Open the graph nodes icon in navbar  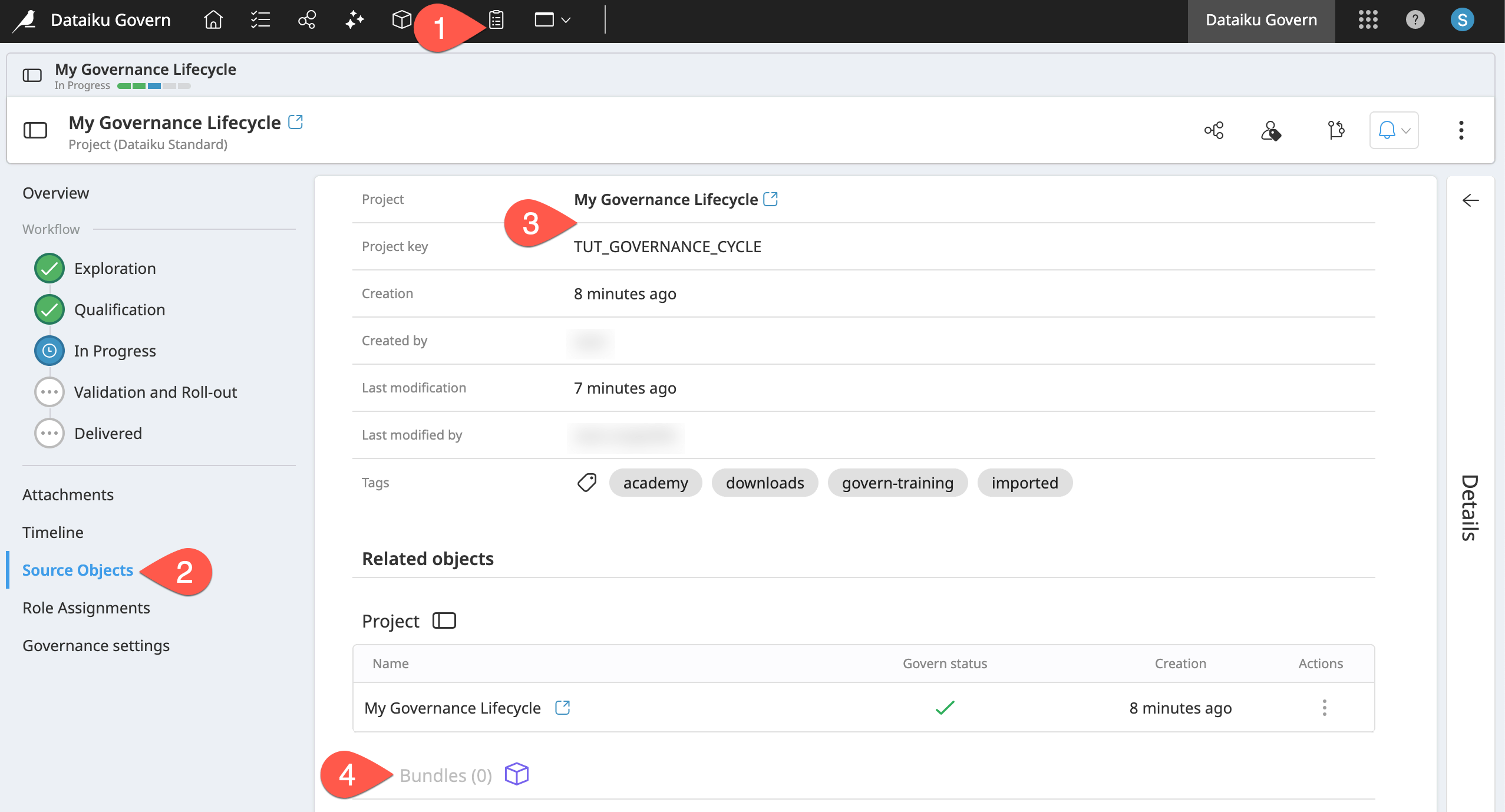[x=307, y=20]
